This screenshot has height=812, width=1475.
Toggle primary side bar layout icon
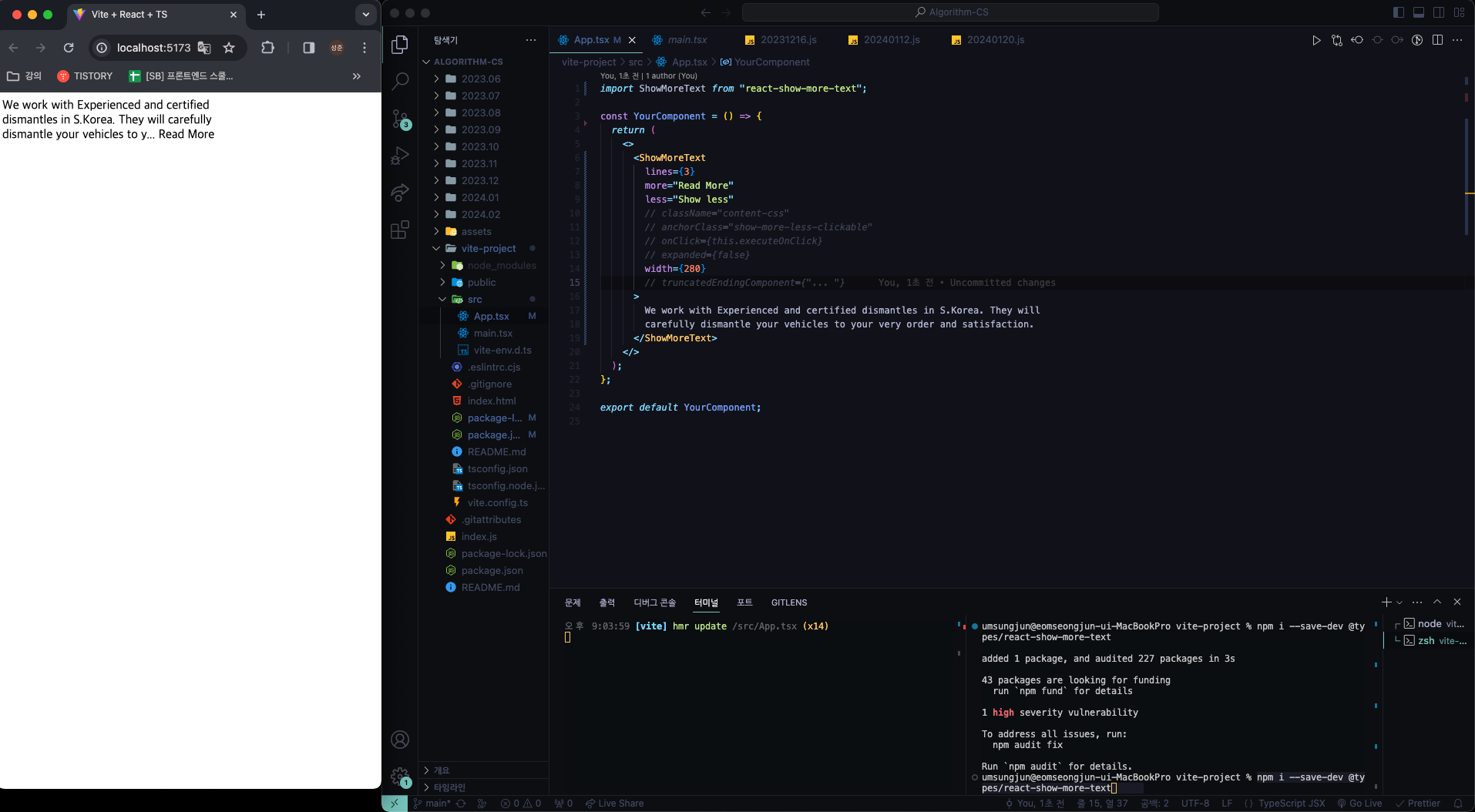1399,12
